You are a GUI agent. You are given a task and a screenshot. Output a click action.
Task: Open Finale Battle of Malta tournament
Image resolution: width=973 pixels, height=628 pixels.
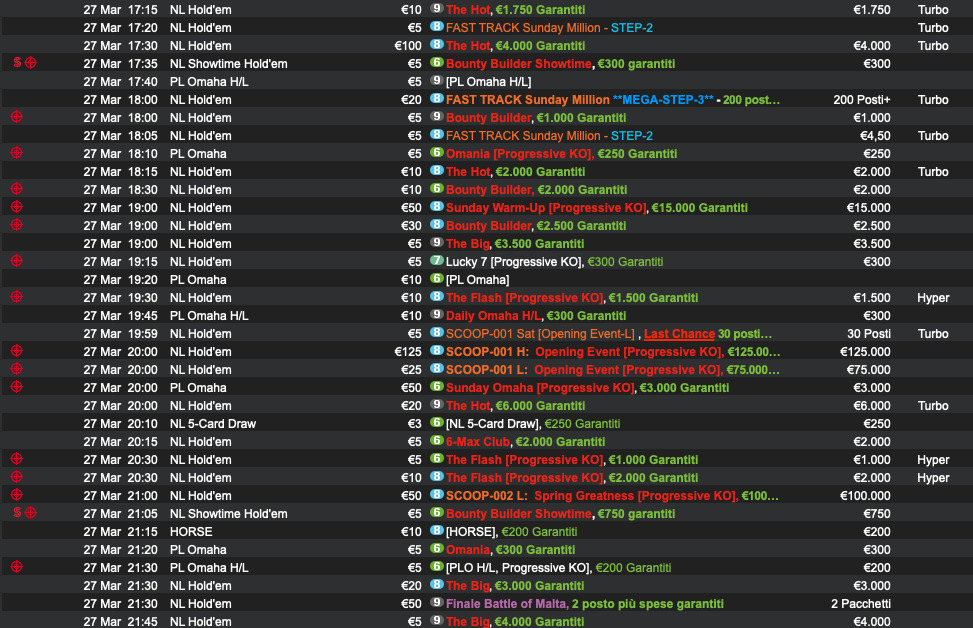[x=585, y=604]
